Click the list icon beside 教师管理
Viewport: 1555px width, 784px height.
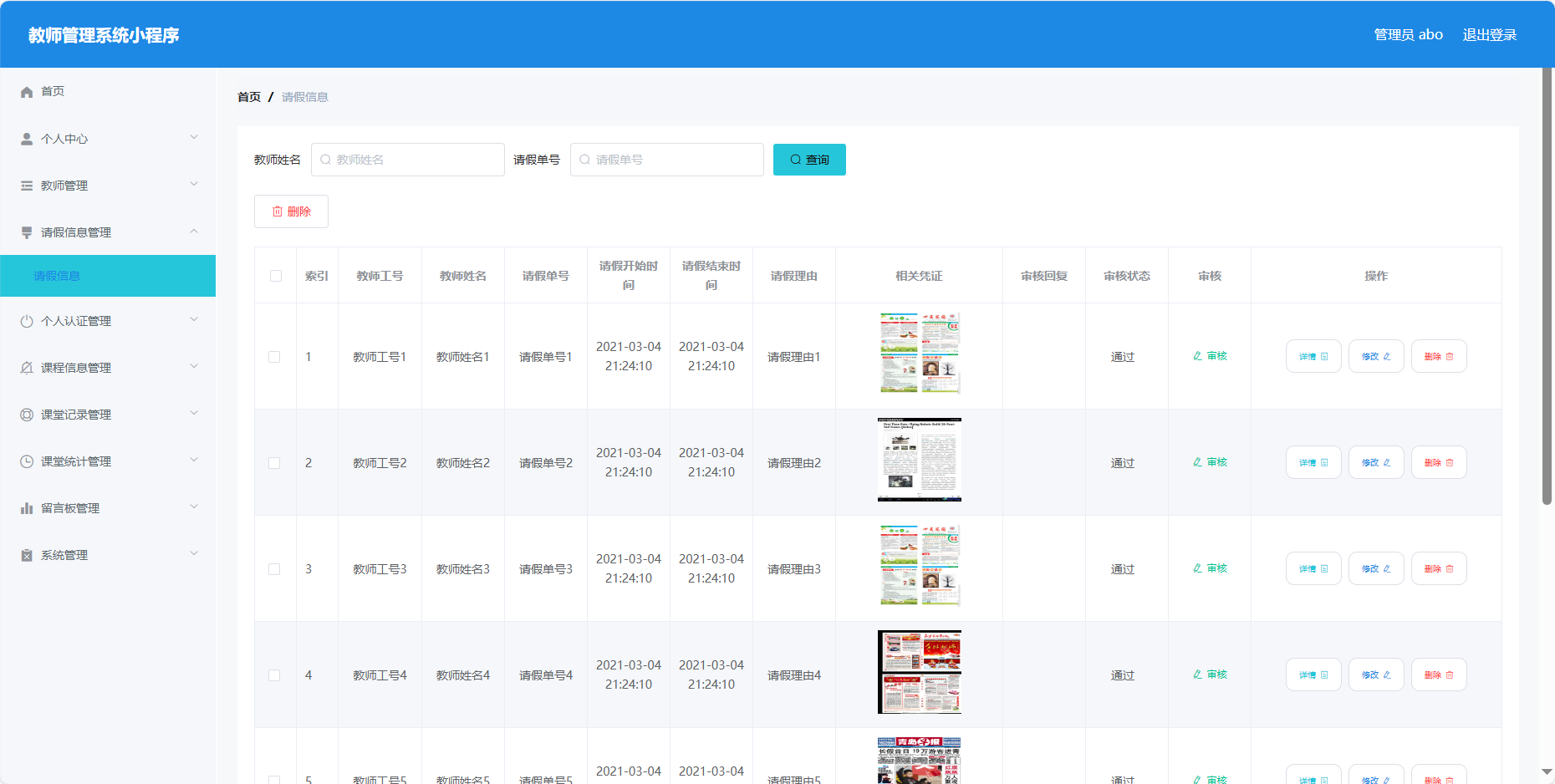(27, 186)
